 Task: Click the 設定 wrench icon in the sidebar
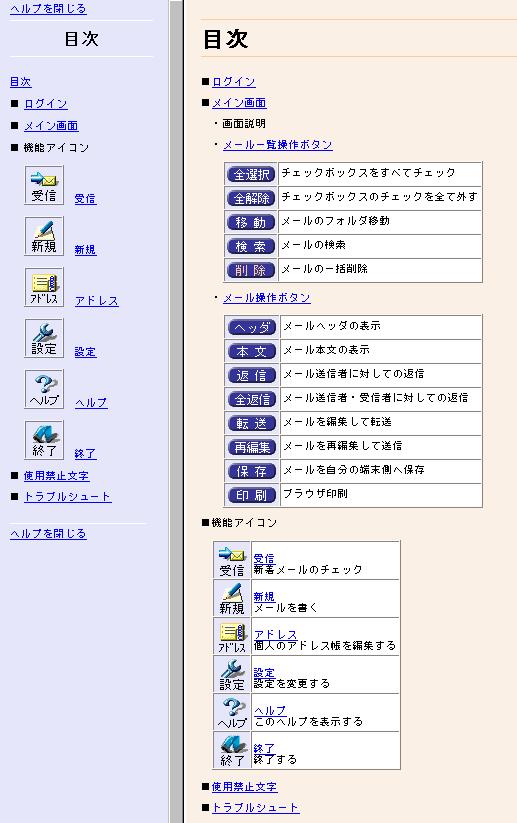point(44,338)
